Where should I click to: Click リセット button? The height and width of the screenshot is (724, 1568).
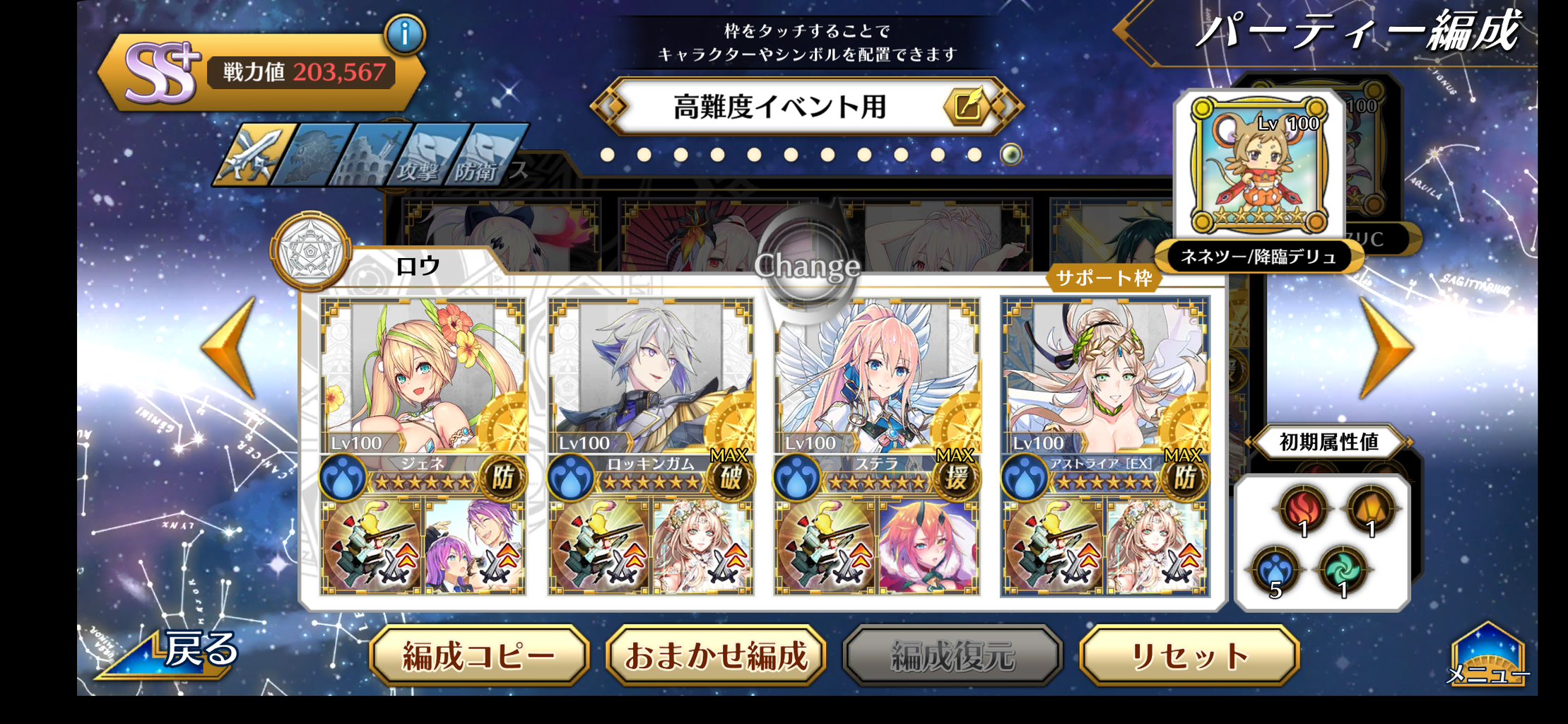(x=1189, y=655)
